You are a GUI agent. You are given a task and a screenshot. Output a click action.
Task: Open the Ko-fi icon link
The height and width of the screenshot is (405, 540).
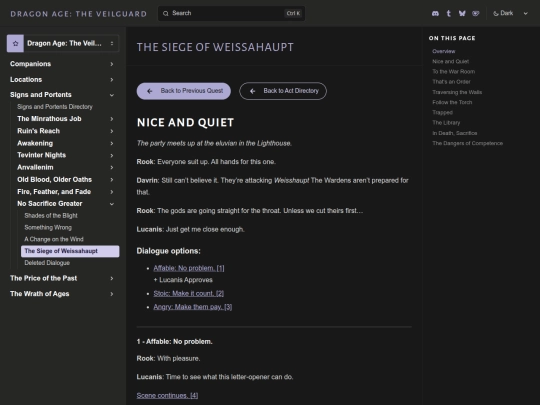tap(476, 13)
